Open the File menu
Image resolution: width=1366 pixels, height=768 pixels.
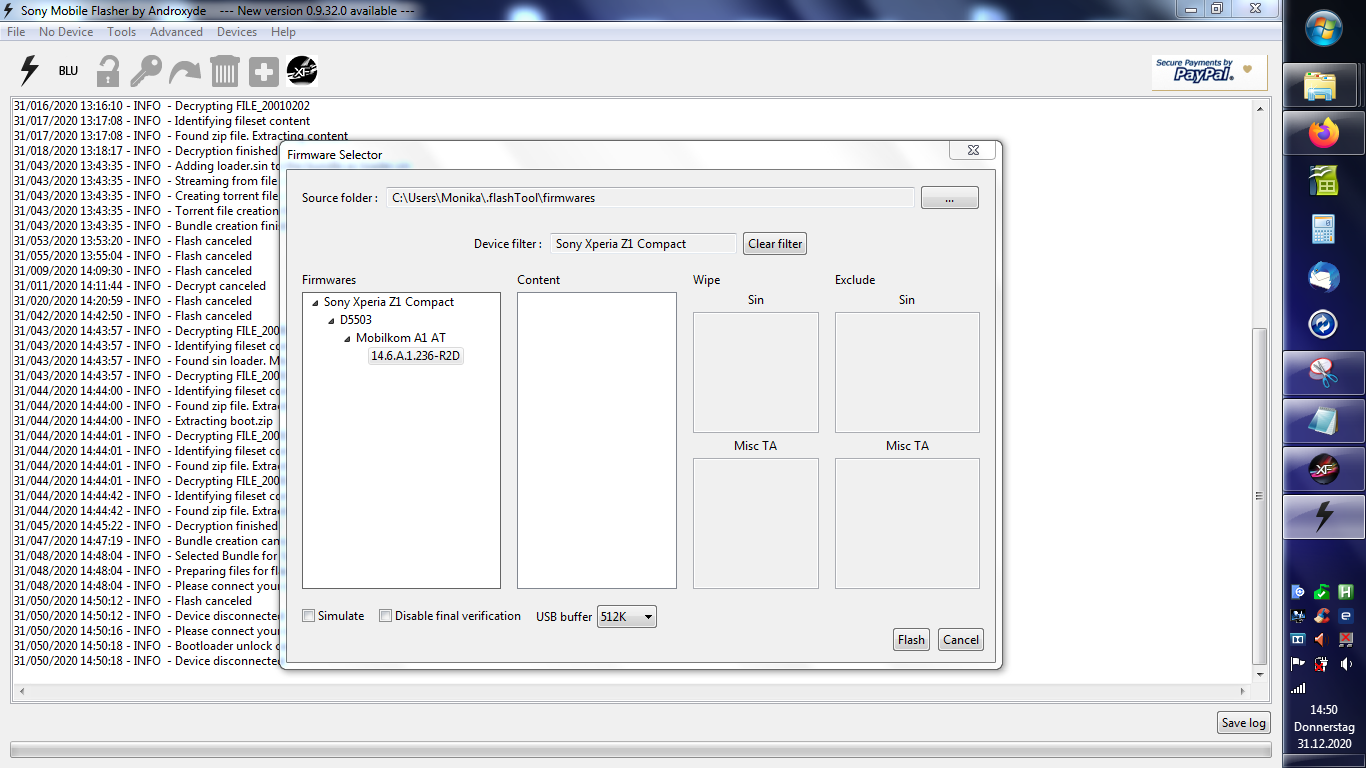16,32
